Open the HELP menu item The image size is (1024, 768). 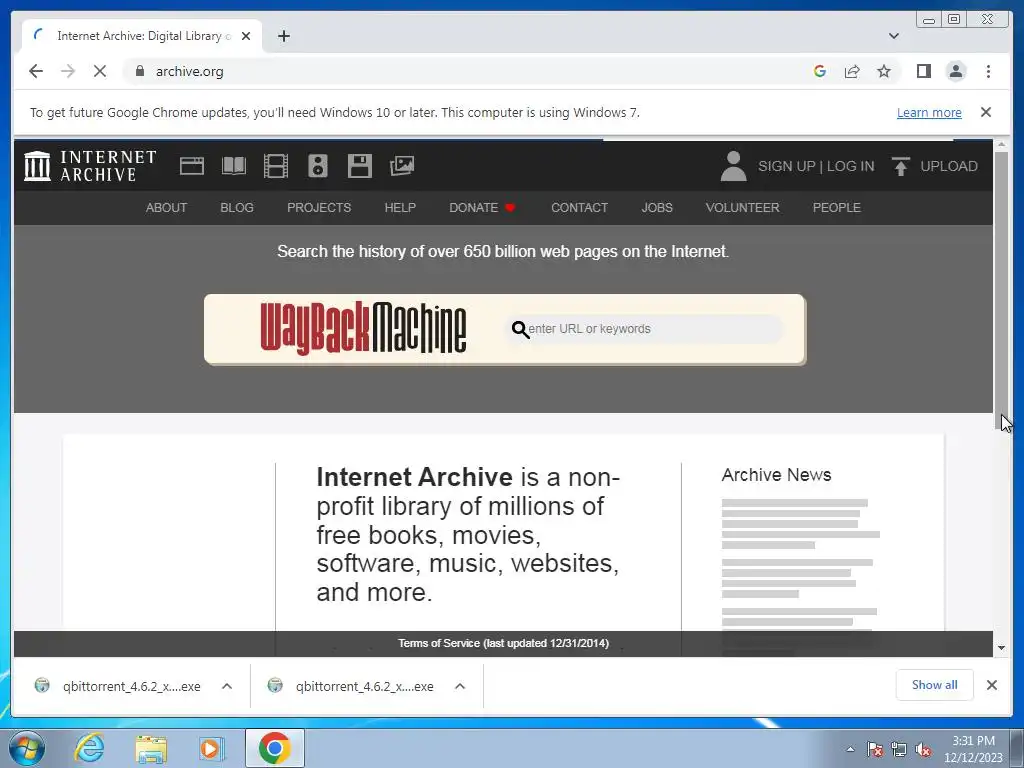400,208
